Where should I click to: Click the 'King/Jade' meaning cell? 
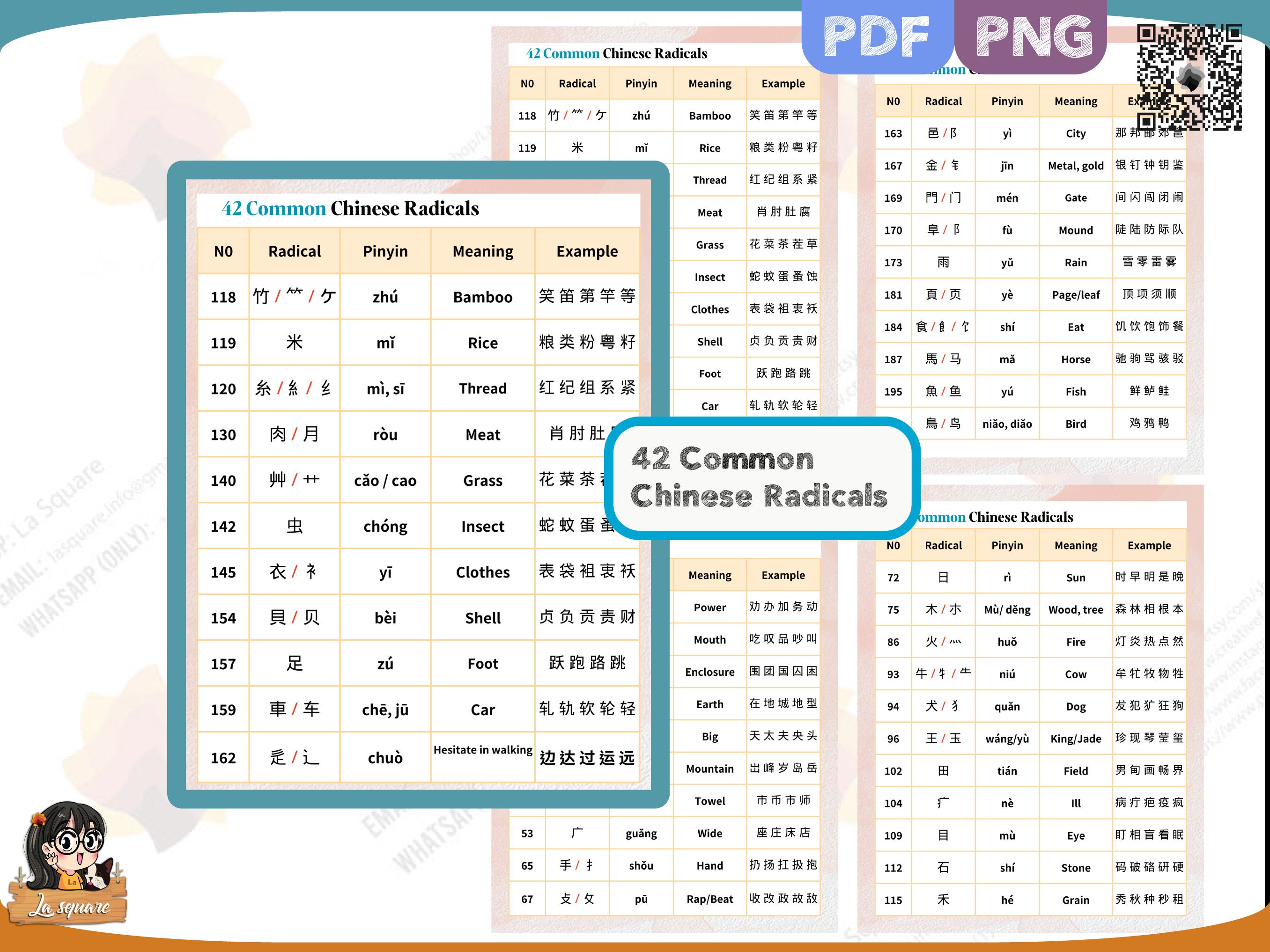(x=1075, y=739)
